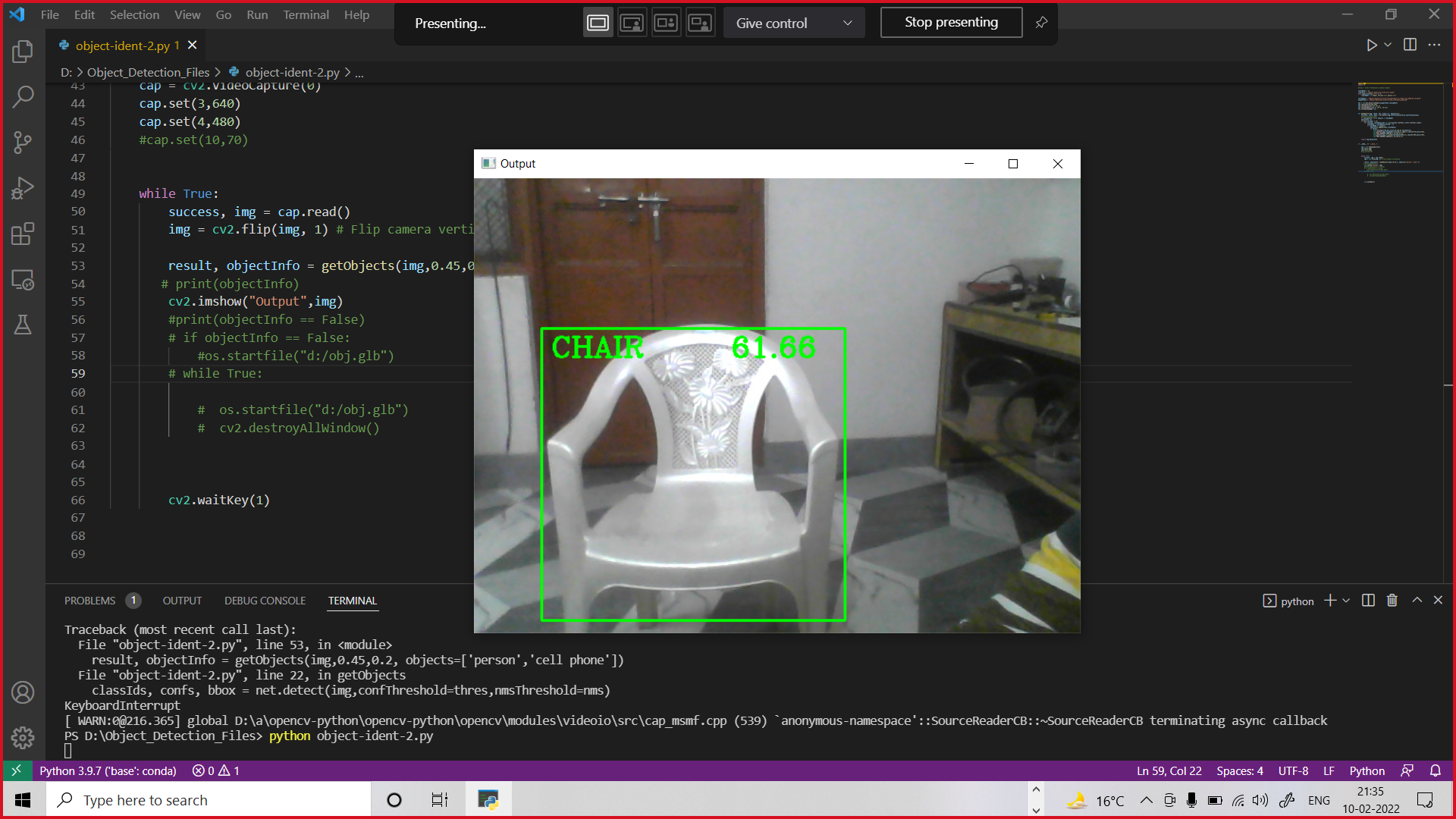Open the Explorer view in activity bar
1456x819 pixels.
point(23,52)
